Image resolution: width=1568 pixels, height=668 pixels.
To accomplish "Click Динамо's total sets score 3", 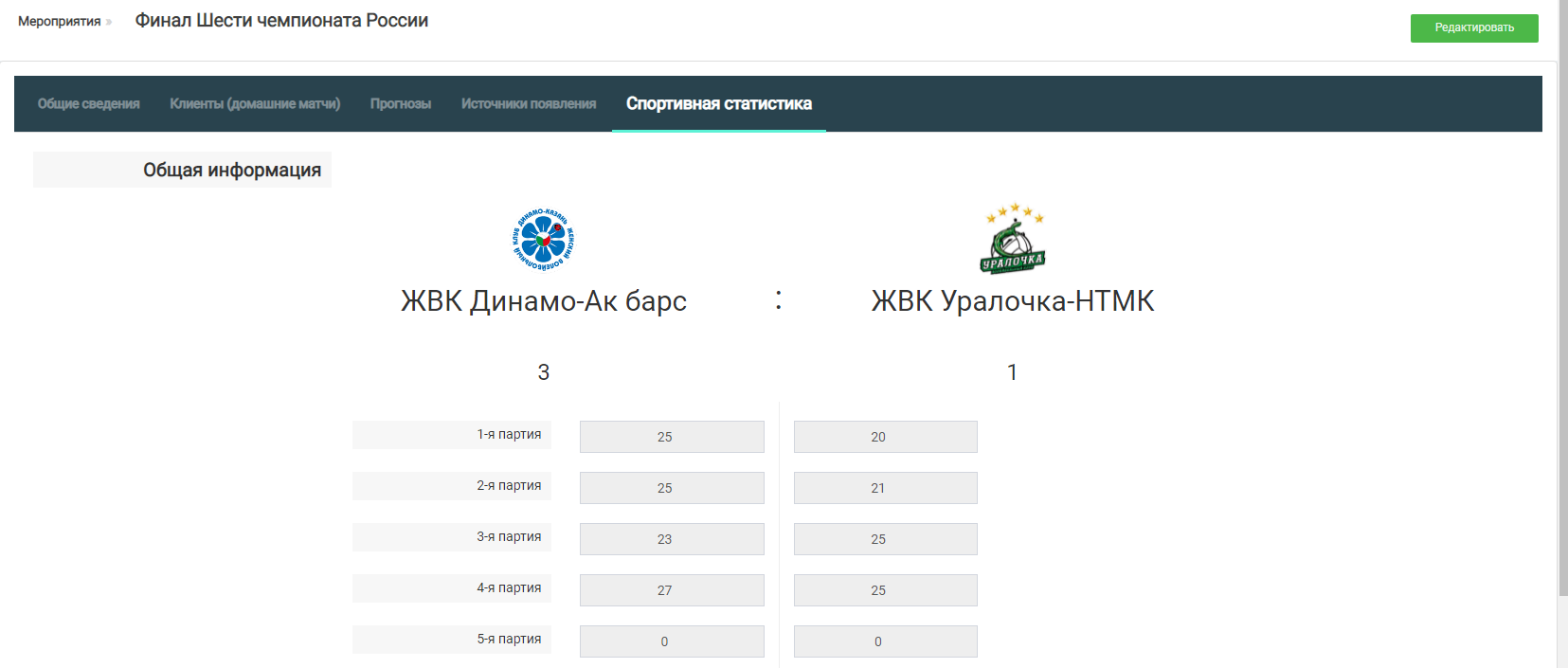I will (544, 372).
